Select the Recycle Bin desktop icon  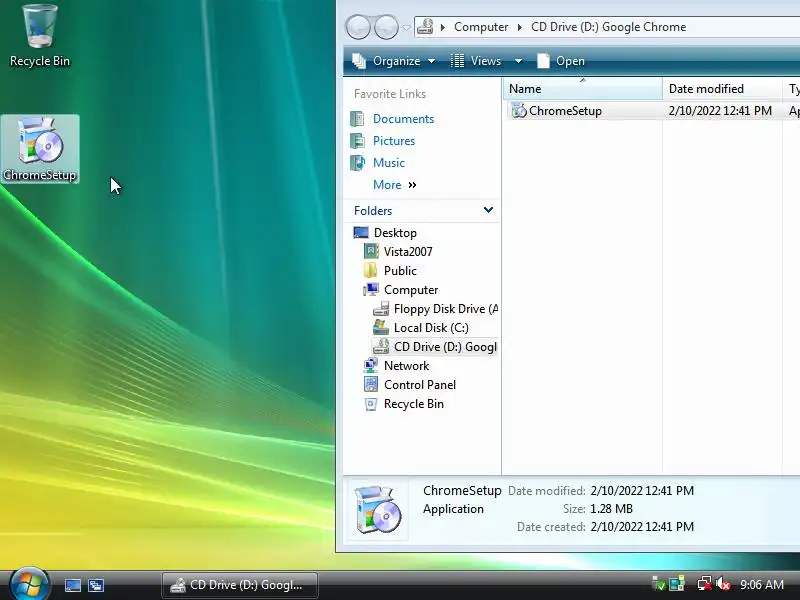pos(40,36)
